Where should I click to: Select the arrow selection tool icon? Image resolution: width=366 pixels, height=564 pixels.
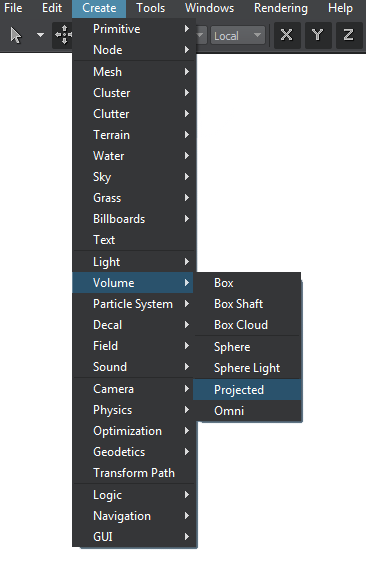[x=16, y=35]
